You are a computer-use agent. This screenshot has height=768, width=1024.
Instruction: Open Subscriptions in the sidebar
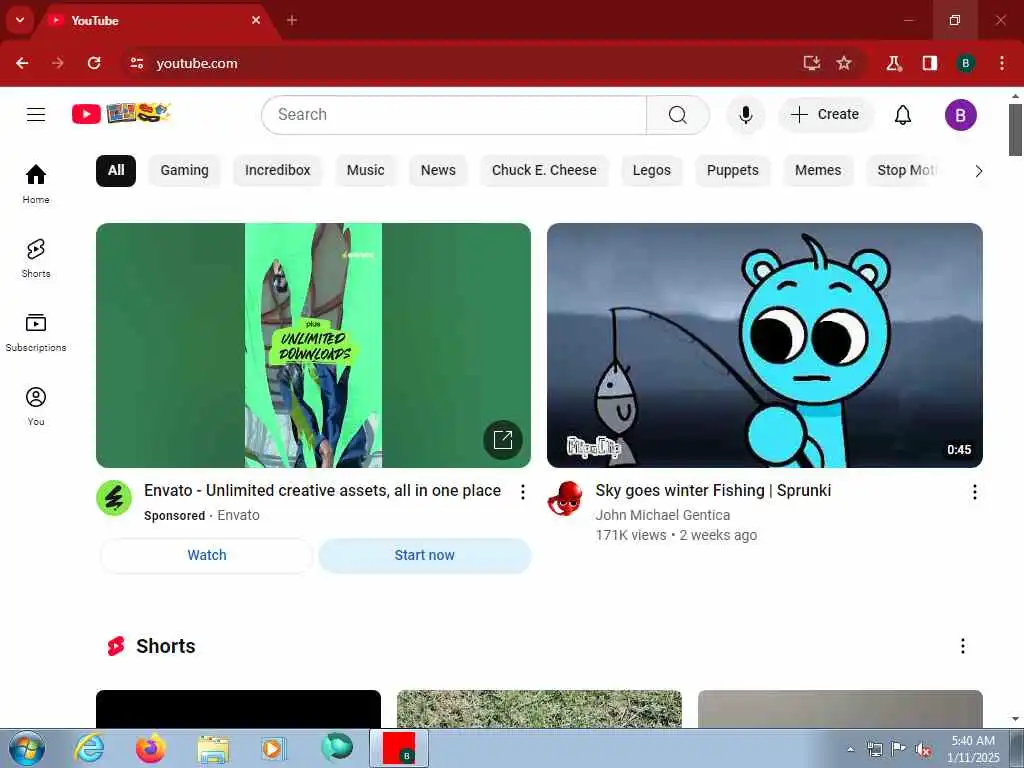36,332
